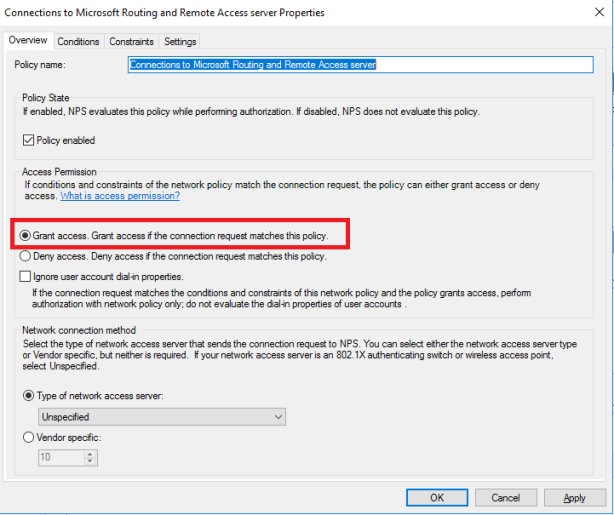This screenshot has width=614, height=515.
Task: Confirm changes with the OK button
Action: click(437, 498)
